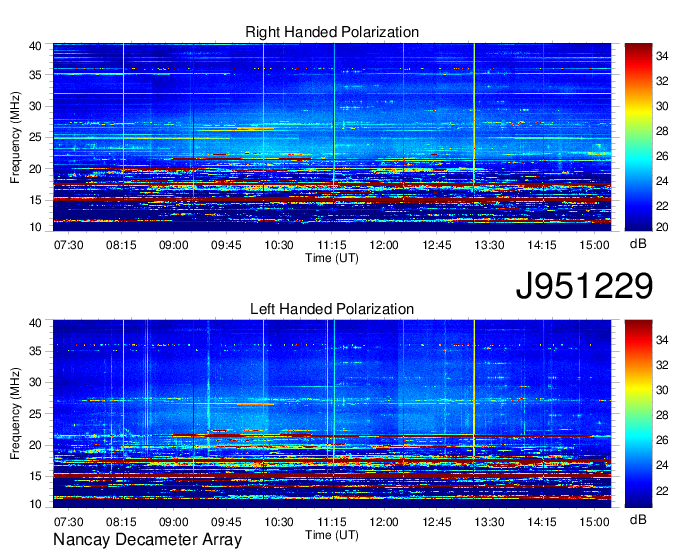Click the '35' frequency tick on Right Handed plot
This screenshot has height=552, width=680.
35,75
